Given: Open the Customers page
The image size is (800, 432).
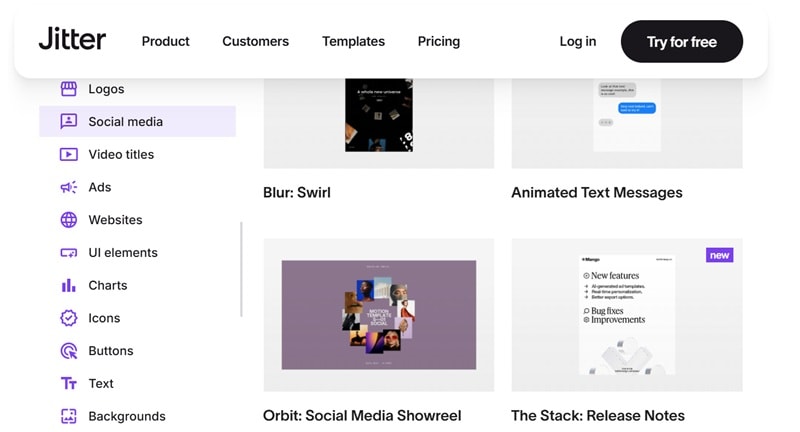Looking at the screenshot, I should [x=256, y=41].
